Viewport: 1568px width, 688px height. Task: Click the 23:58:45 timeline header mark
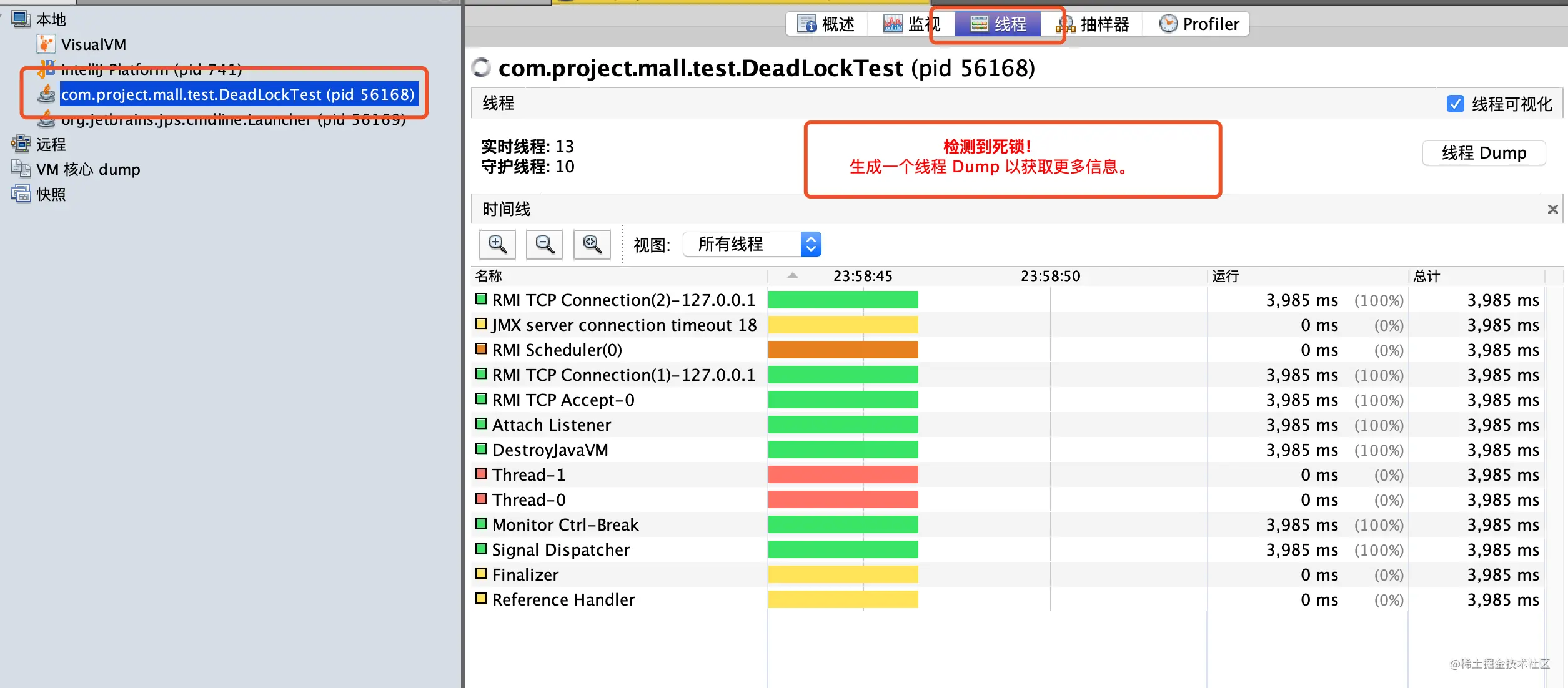point(863,276)
